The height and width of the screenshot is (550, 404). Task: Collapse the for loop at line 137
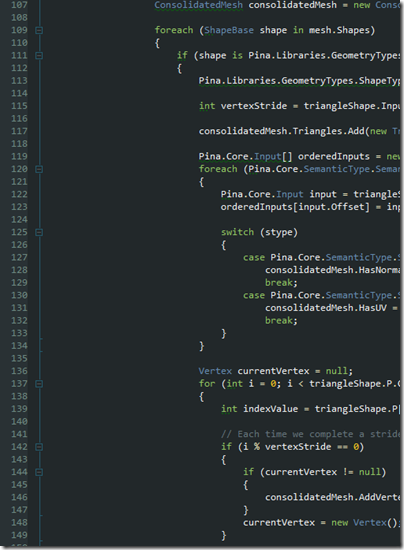click(x=39, y=384)
